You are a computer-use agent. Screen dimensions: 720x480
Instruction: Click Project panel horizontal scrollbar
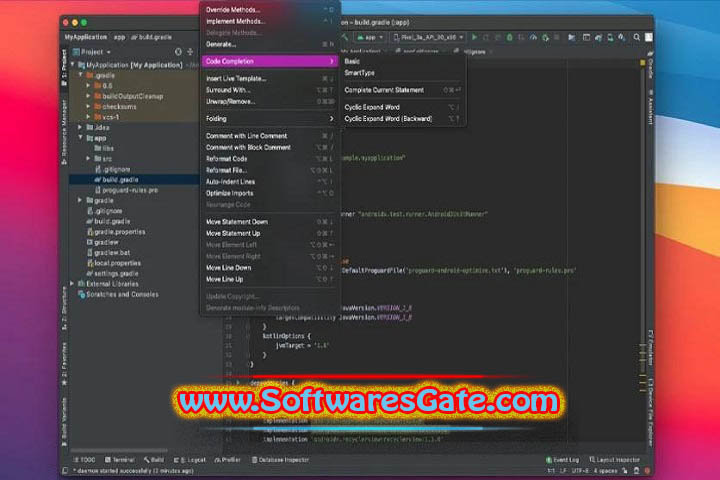[119, 451]
